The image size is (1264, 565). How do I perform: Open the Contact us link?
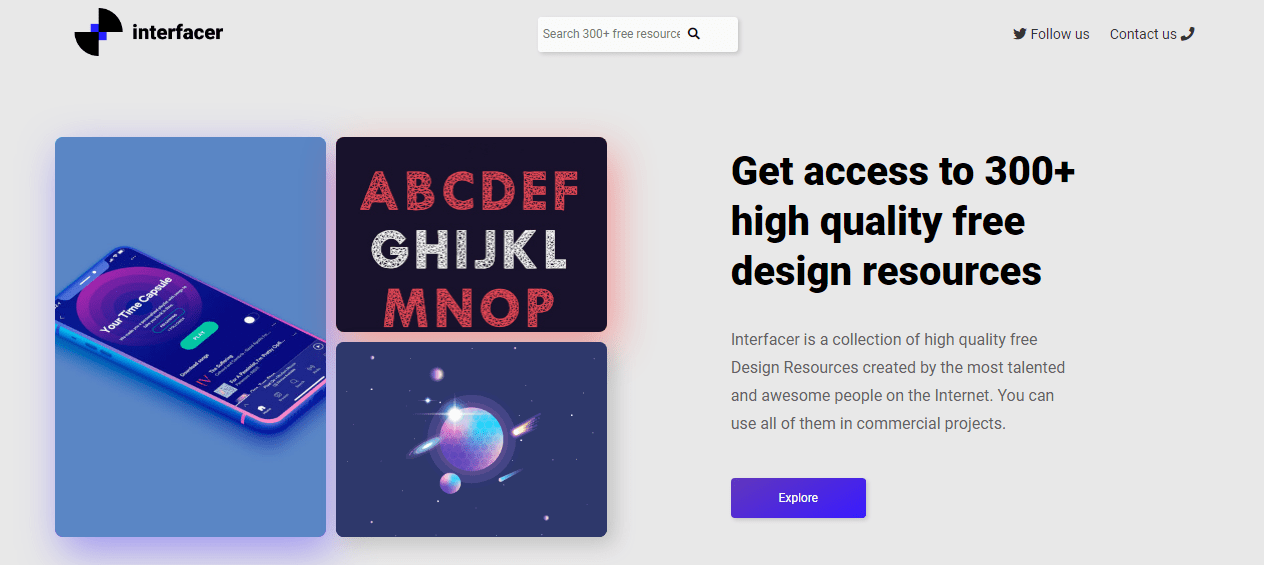[1142, 34]
